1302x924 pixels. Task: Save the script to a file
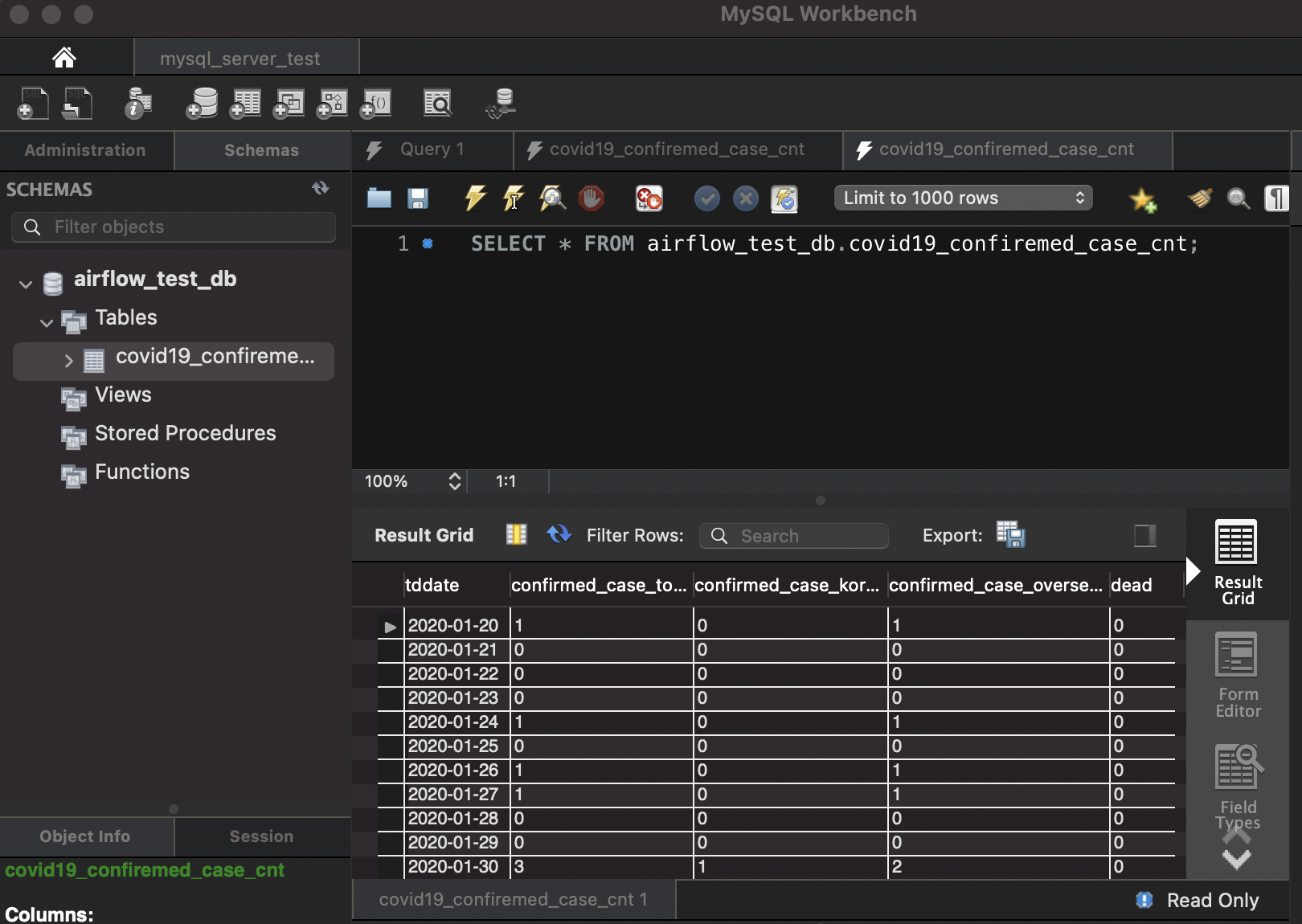(418, 198)
